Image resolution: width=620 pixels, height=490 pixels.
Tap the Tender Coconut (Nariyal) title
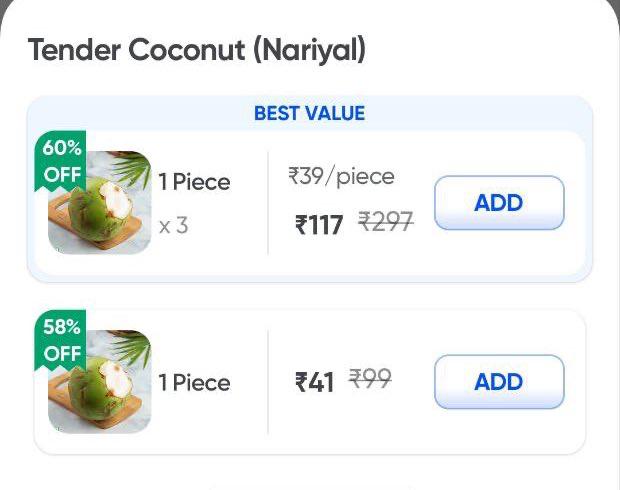(197, 50)
